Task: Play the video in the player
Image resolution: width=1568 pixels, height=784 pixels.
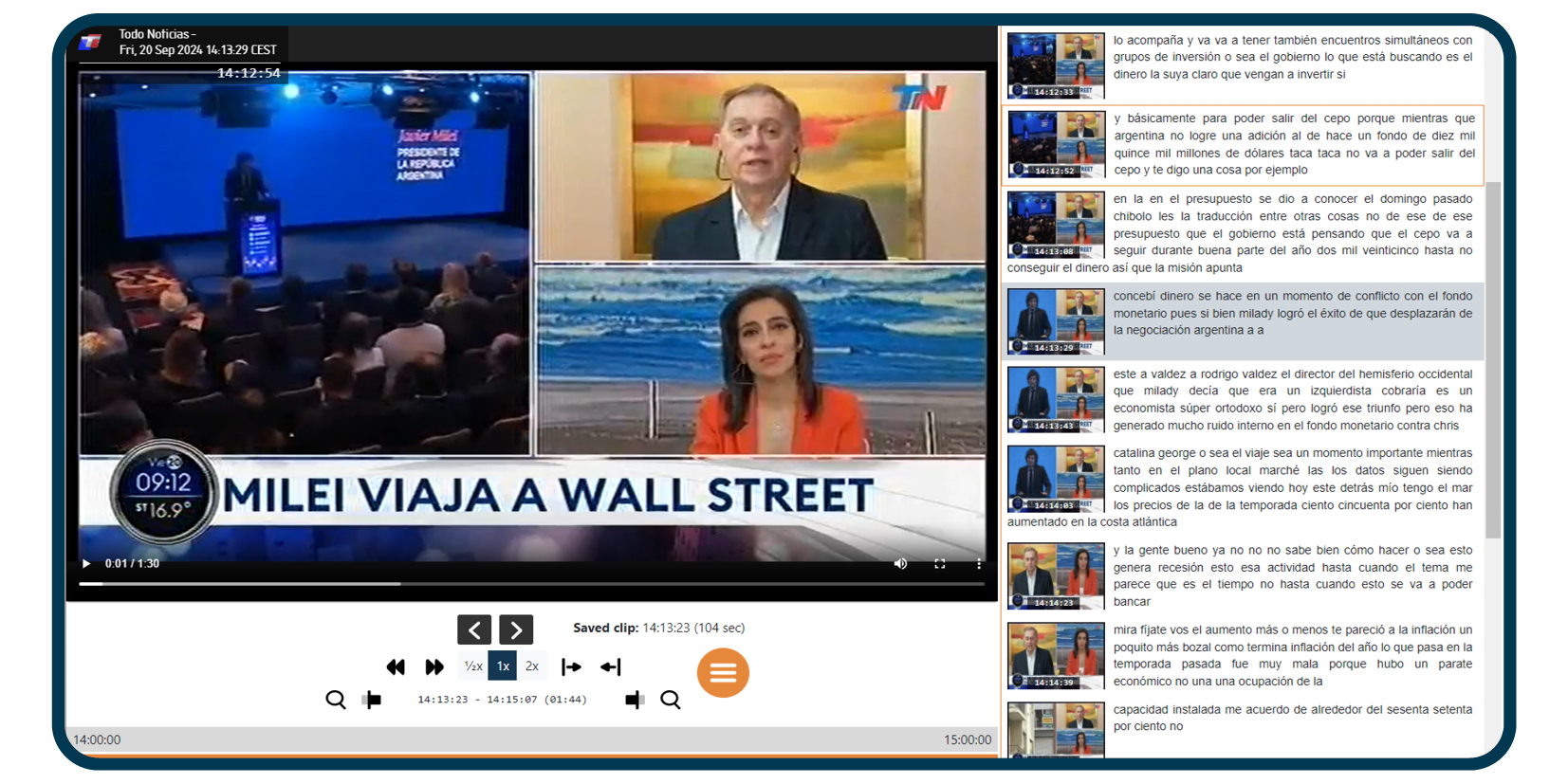Action: point(86,564)
